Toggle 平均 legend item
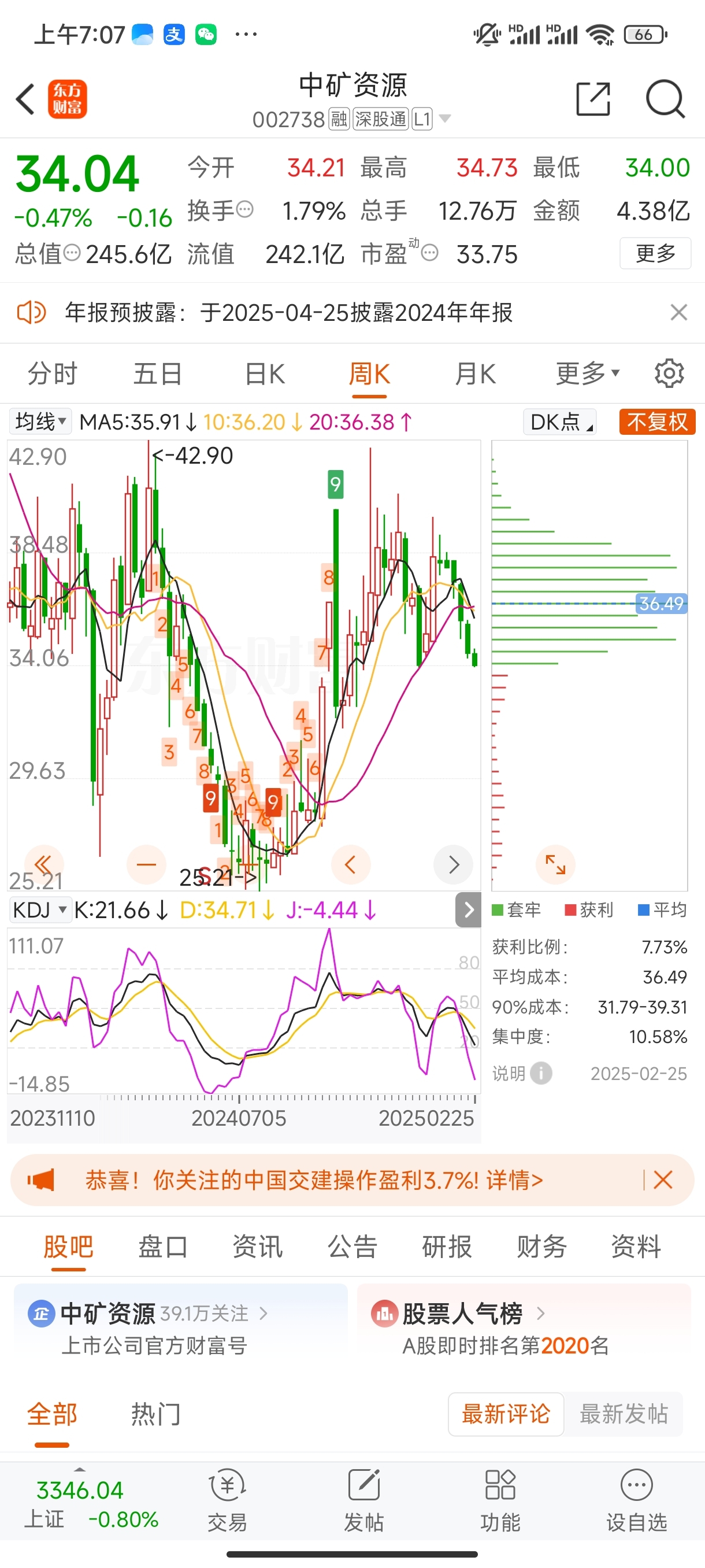Screen dimensions: 705x1568 (662, 910)
